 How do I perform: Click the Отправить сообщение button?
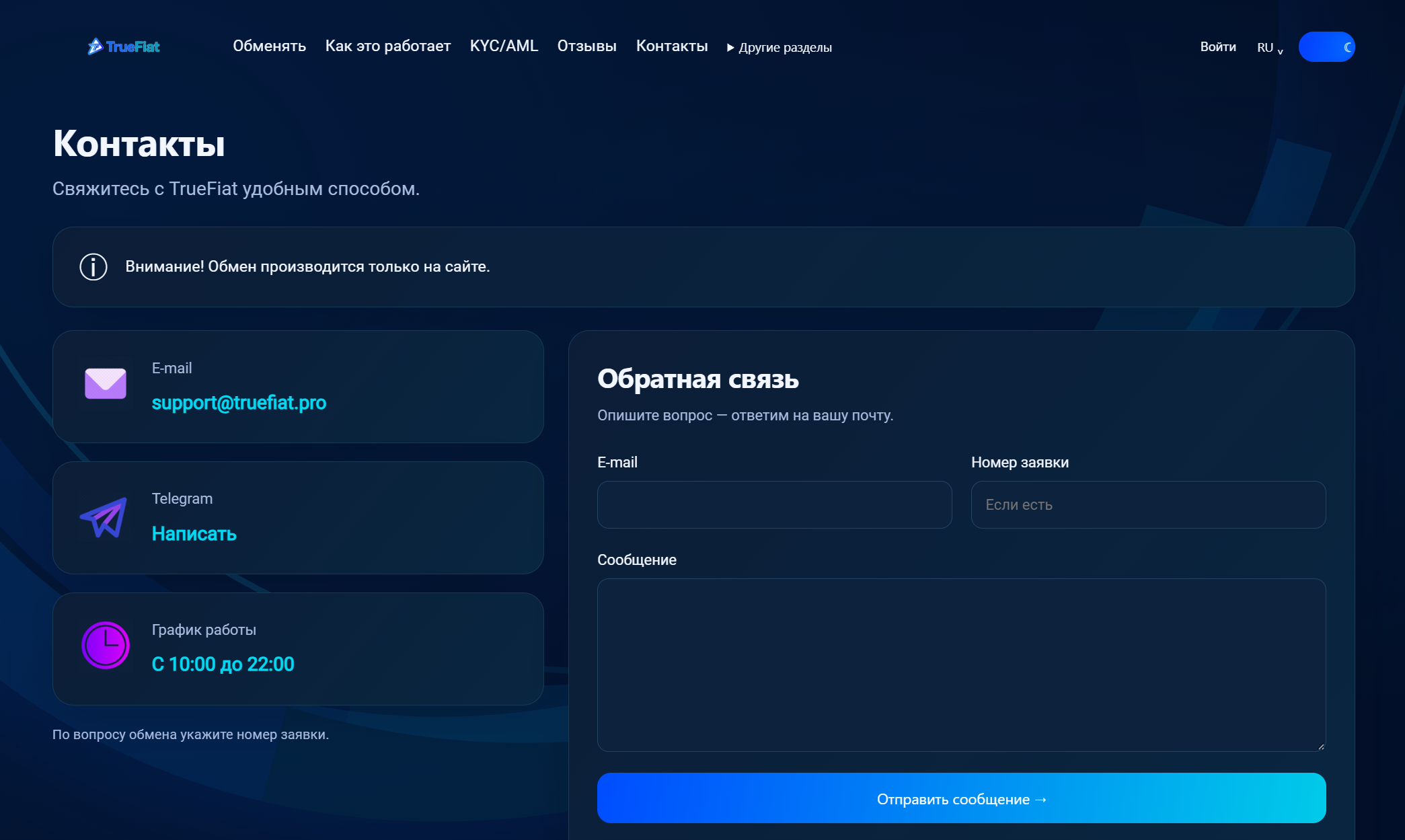point(961,798)
